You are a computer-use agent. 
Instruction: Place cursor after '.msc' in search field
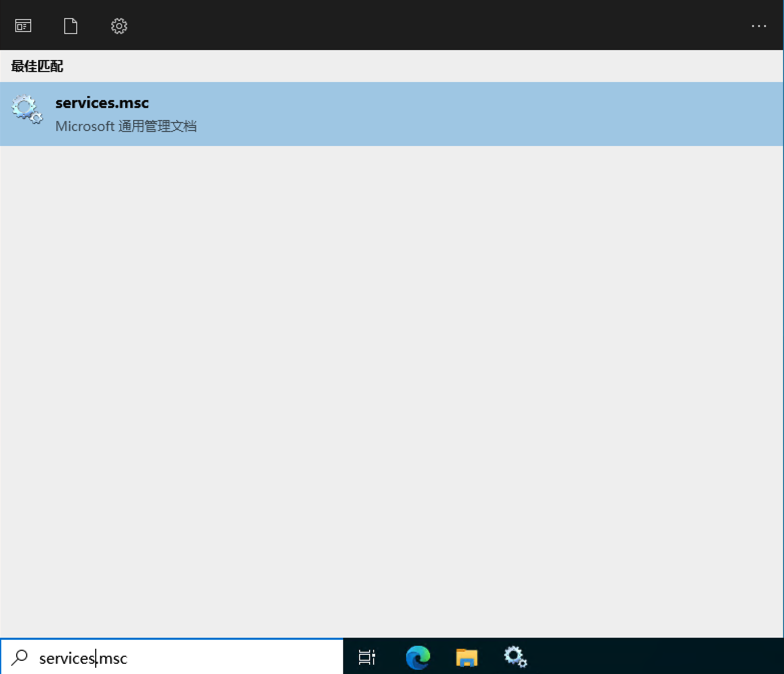click(x=129, y=658)
